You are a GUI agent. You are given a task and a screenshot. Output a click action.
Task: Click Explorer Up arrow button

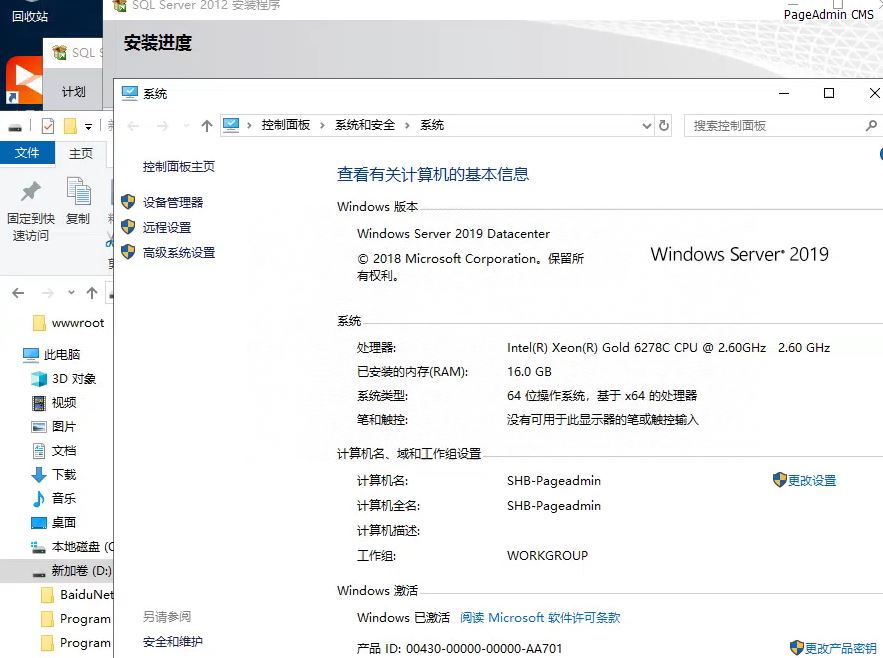92,293
